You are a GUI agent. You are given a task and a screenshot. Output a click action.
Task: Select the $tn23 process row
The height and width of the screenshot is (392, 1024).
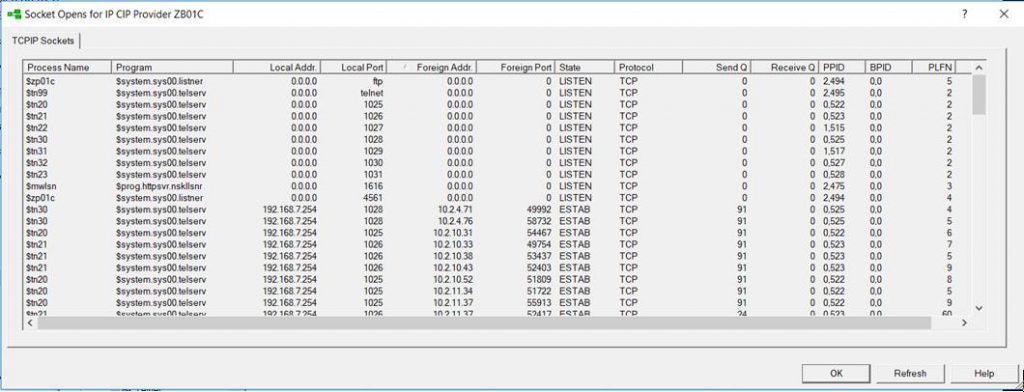pos(496,174)
